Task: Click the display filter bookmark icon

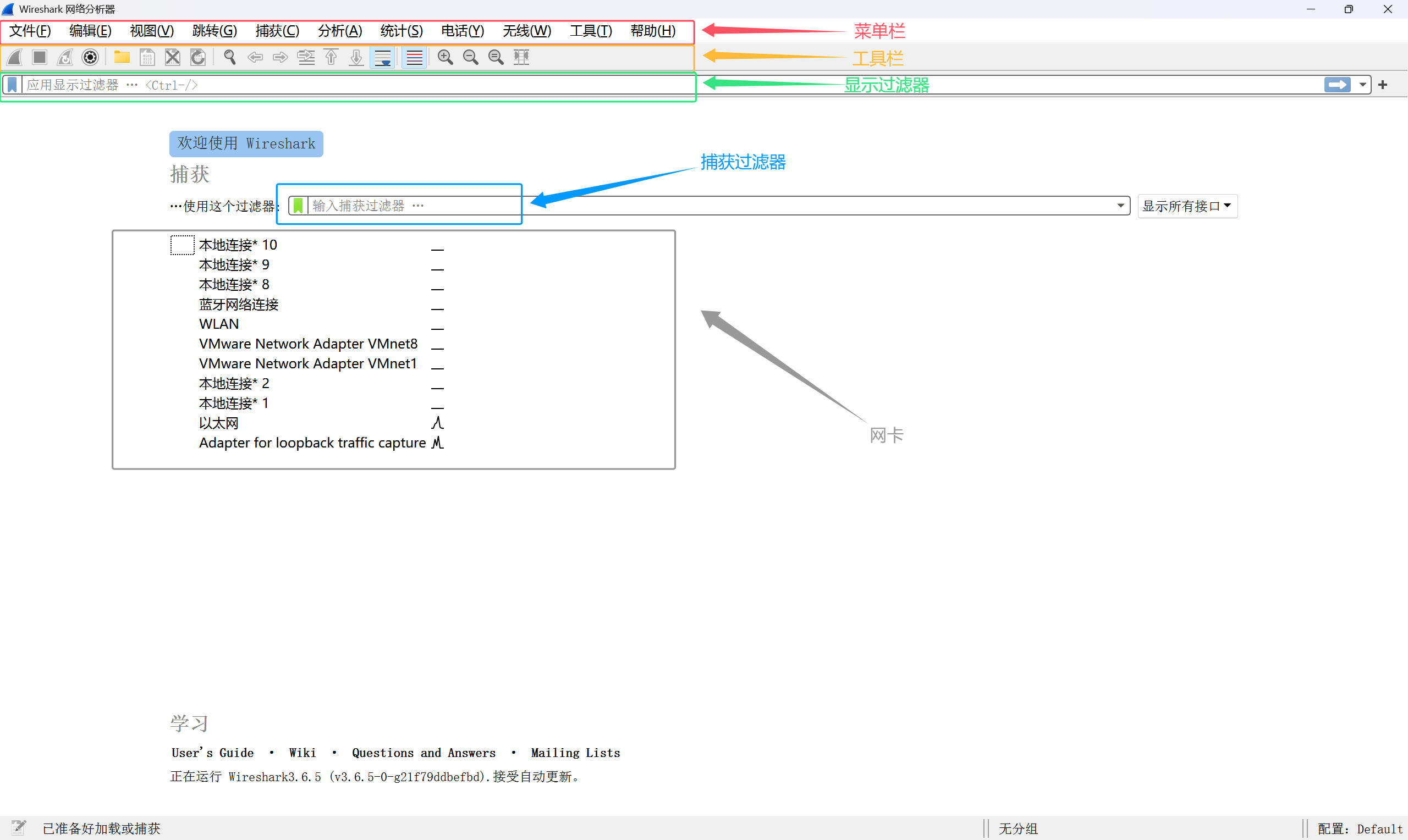Action: (12, 85)
